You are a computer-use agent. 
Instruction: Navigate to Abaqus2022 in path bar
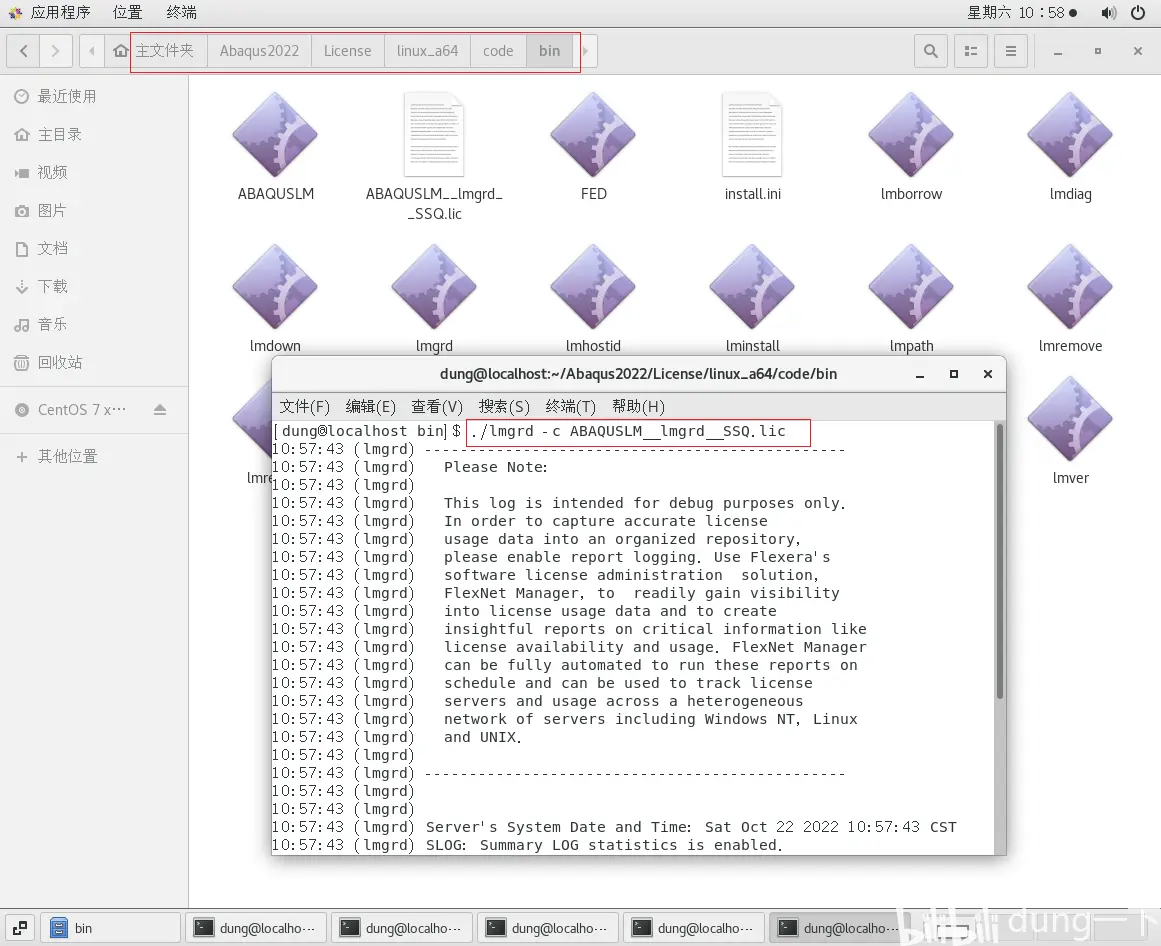pos(259,51)
